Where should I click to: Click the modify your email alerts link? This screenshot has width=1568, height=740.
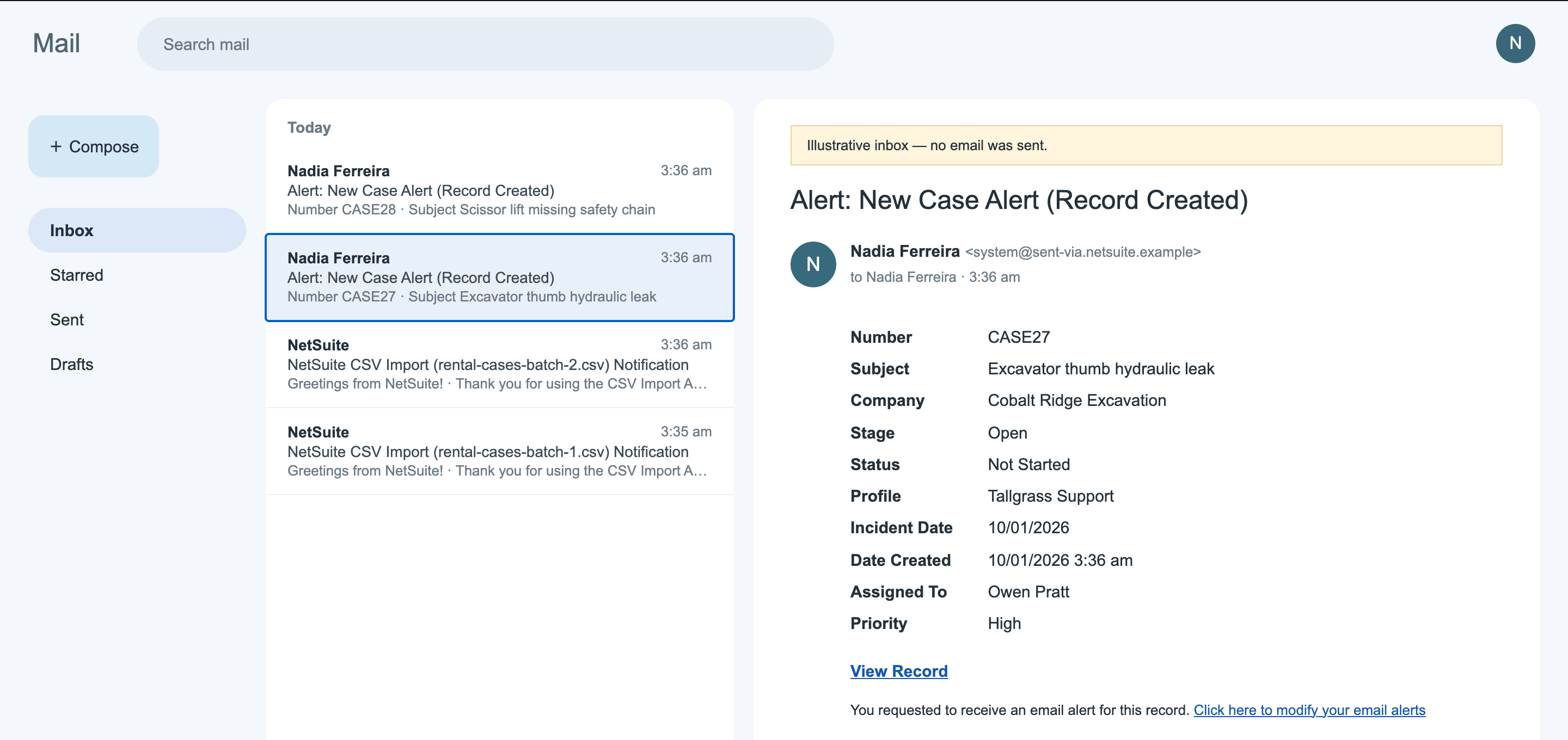pyautogui.click(x=1309, y=710)
